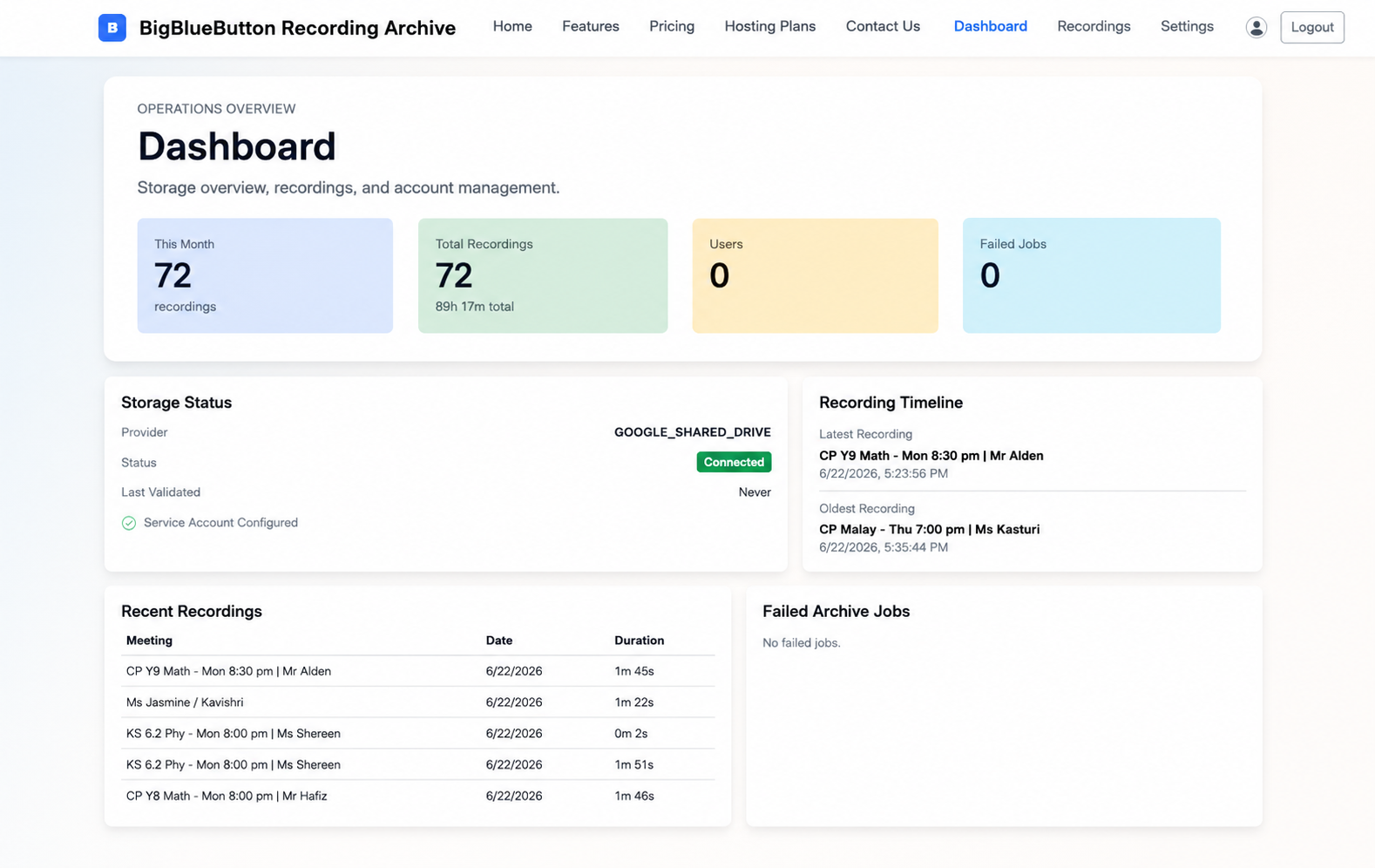This screenshot has width=1375, height=868.
Task: Go to the Features page
Action: tap(590, 26)
